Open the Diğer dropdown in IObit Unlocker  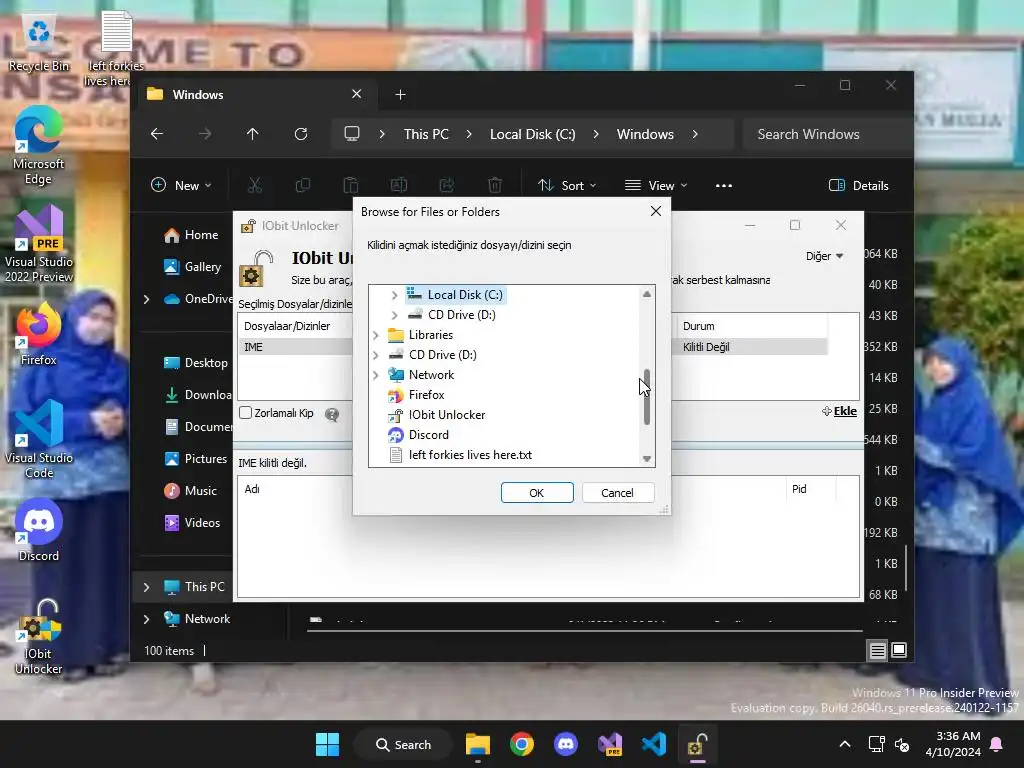click(824, 256)
